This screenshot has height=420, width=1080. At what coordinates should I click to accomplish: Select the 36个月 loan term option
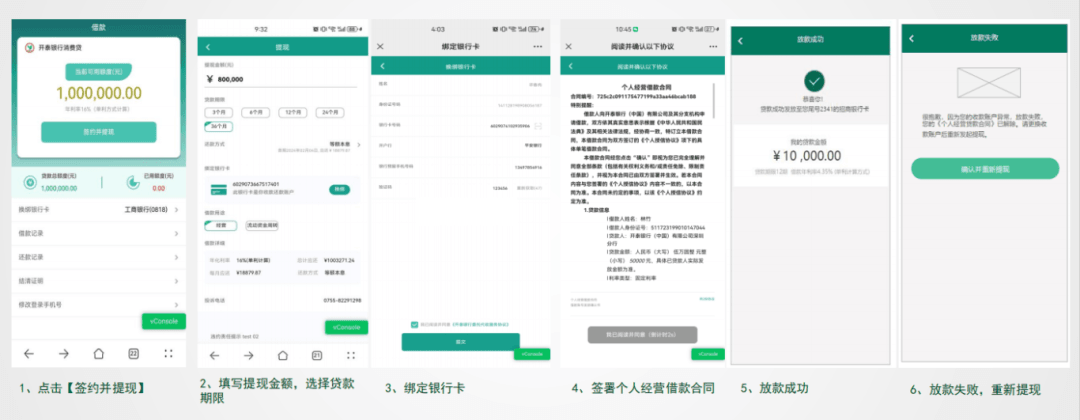(219, 127)
